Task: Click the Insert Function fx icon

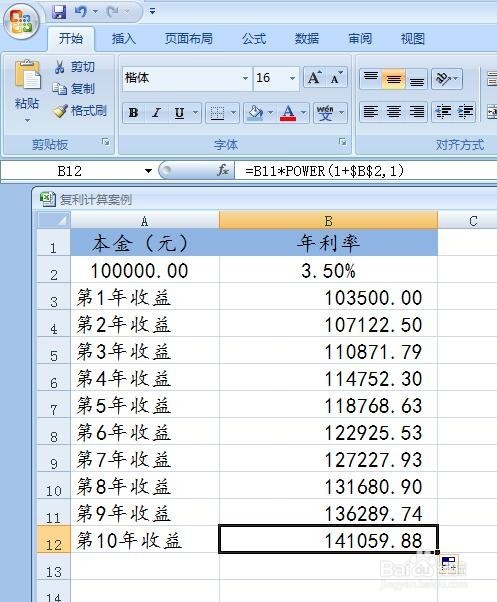Action: tap(223, 170)
